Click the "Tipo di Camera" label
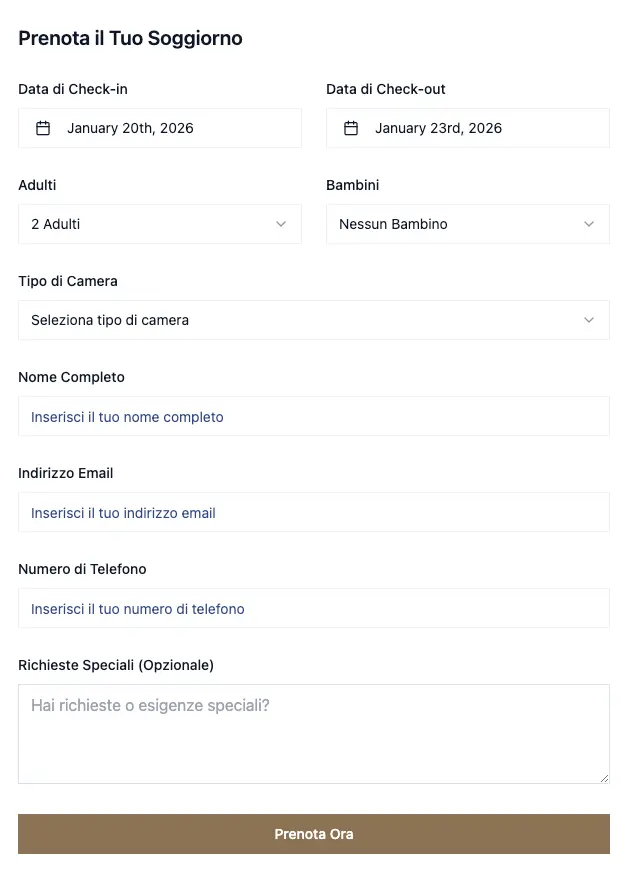 pyautogui.click(x=68, y=281)
